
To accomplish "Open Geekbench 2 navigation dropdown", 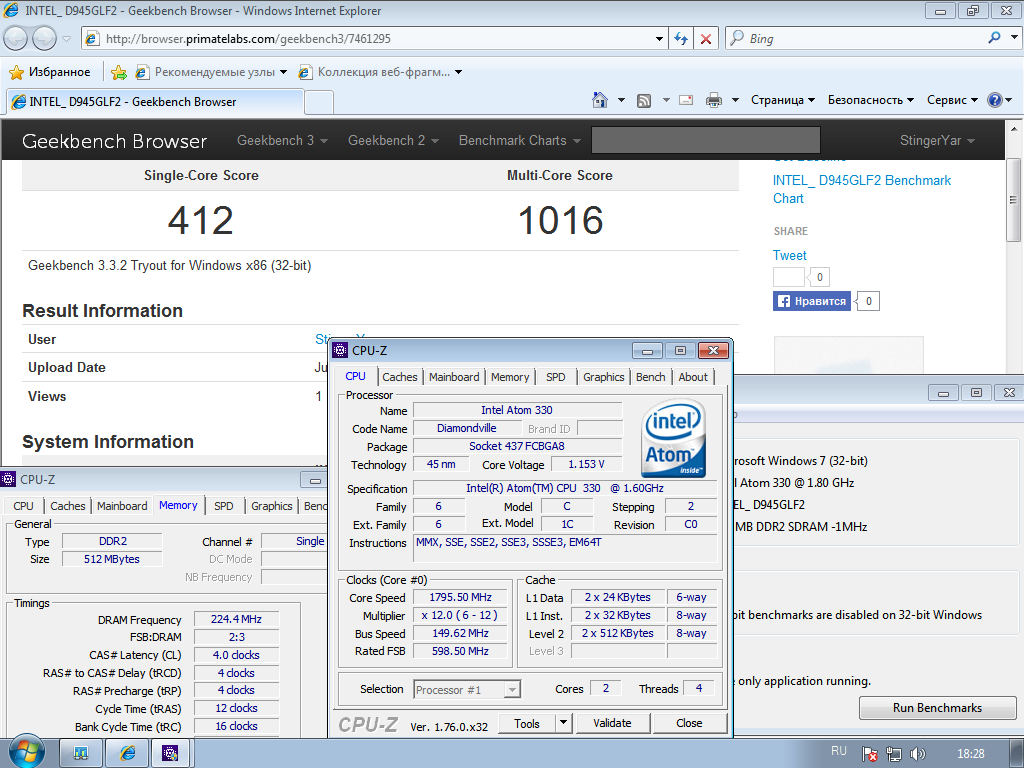I will click(393, 140).
